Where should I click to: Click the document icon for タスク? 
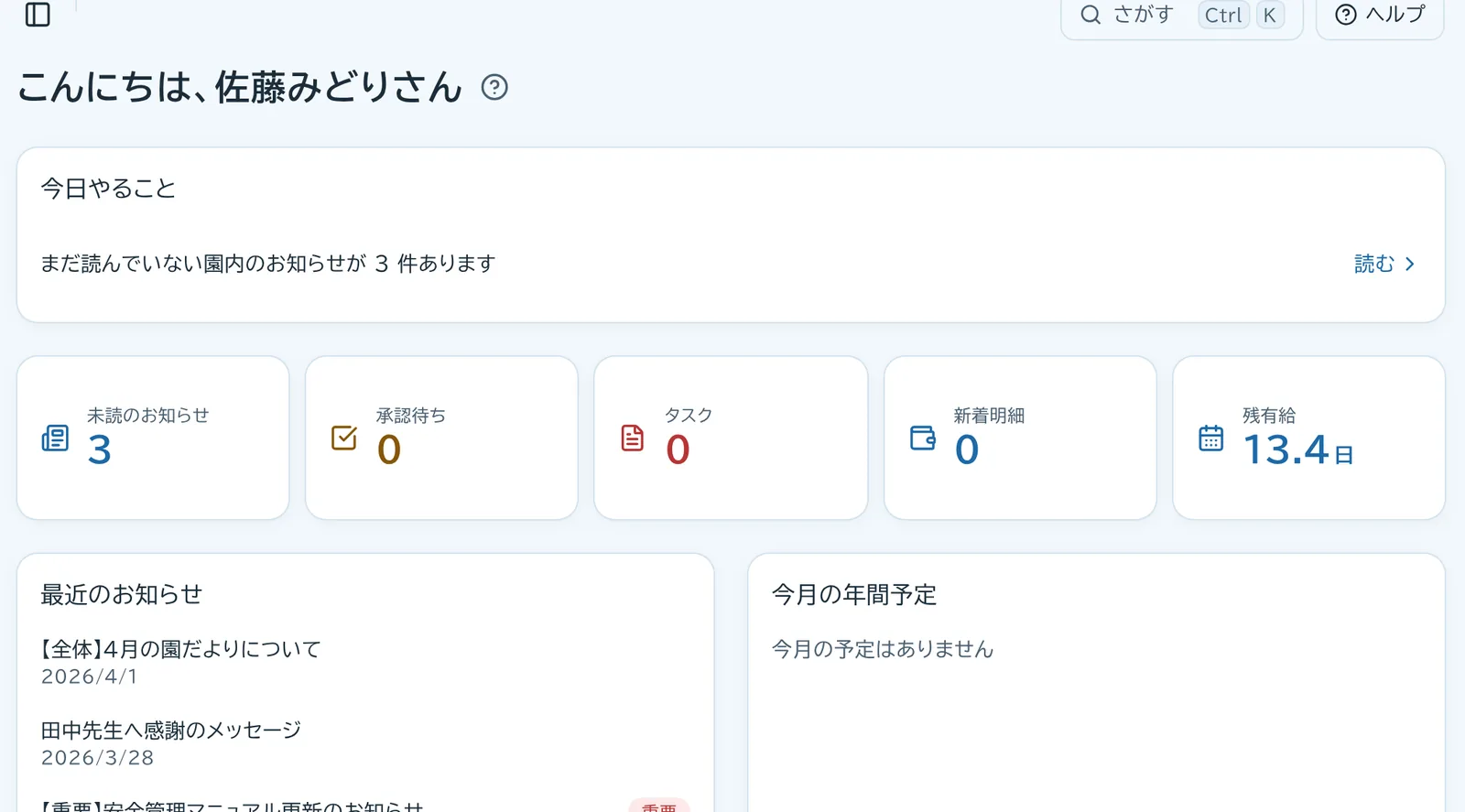pyautogui.click(x=633, y=438)
